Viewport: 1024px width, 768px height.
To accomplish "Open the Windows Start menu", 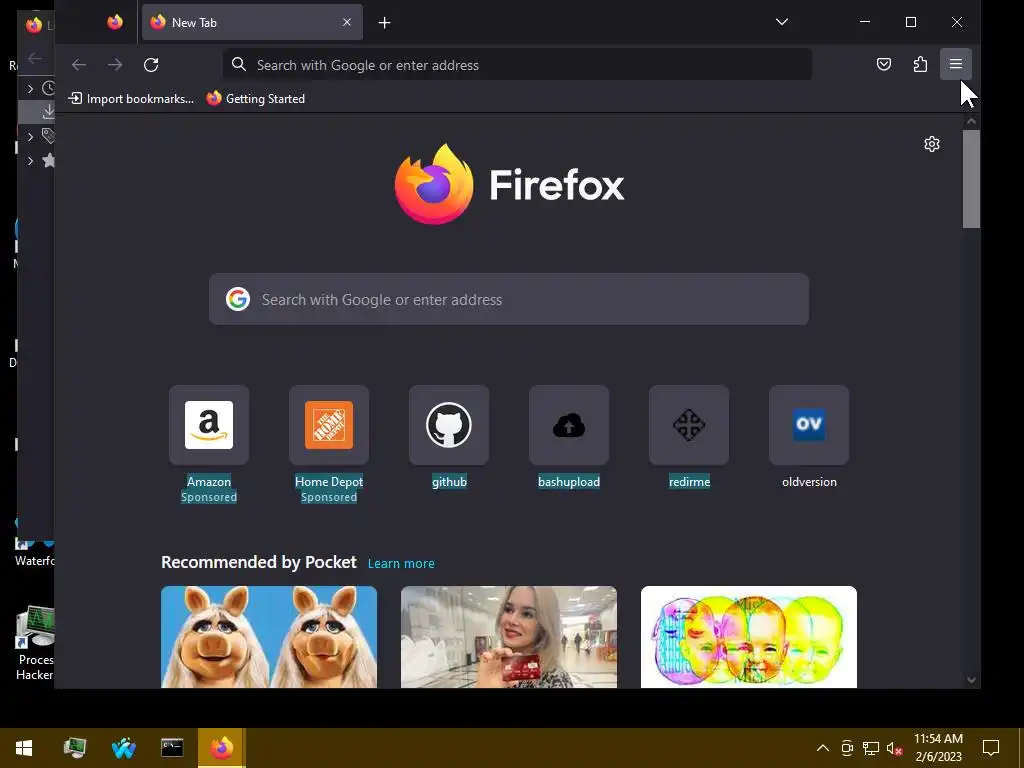I will tap(24, 748).
